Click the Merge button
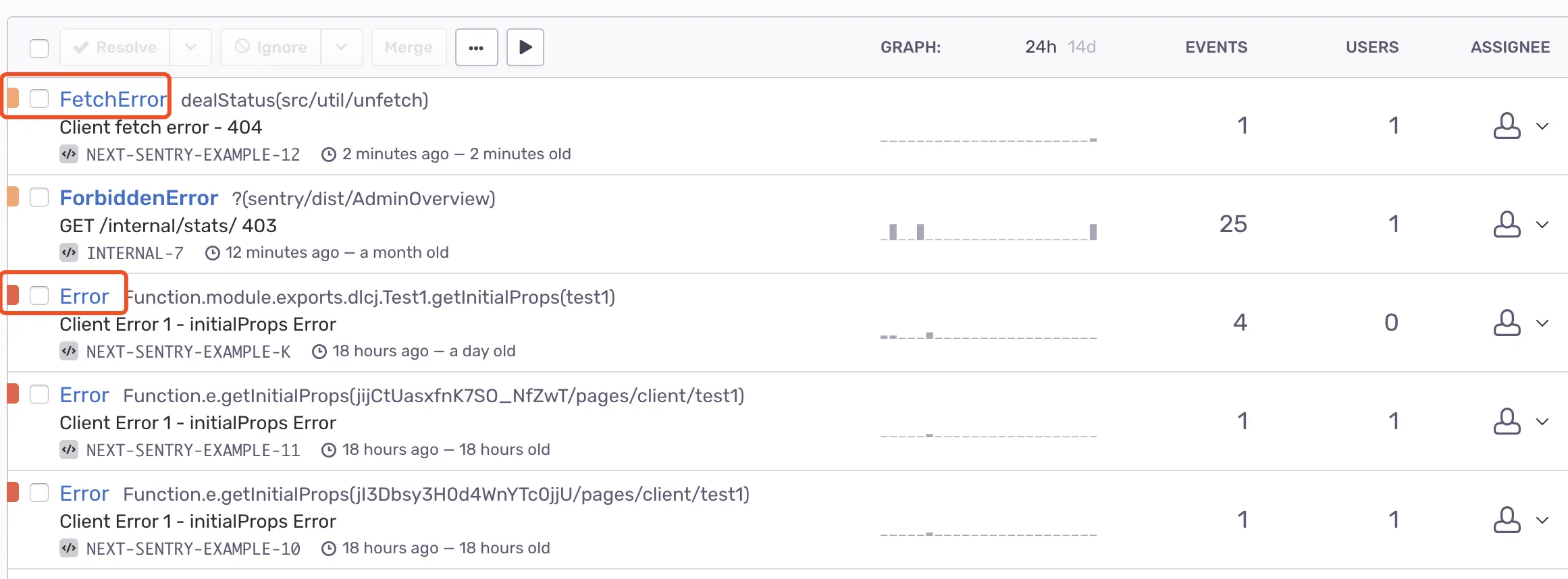This screenshot has width=1568, height=579. pos(409,47)
